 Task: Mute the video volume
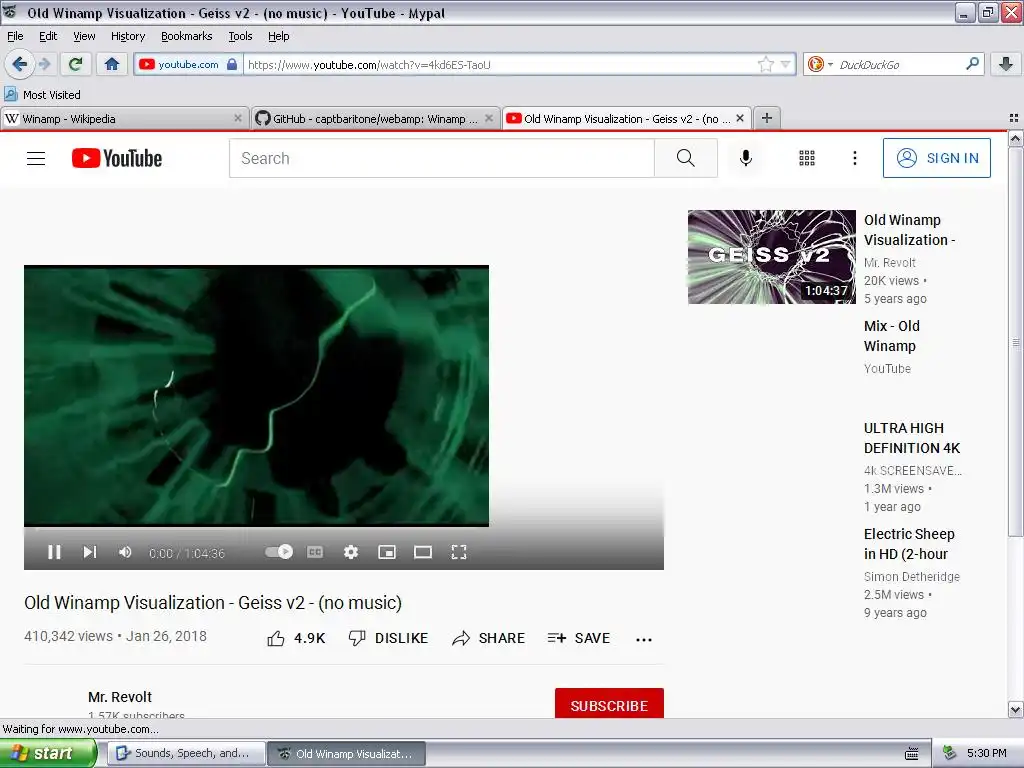(125, 552)
